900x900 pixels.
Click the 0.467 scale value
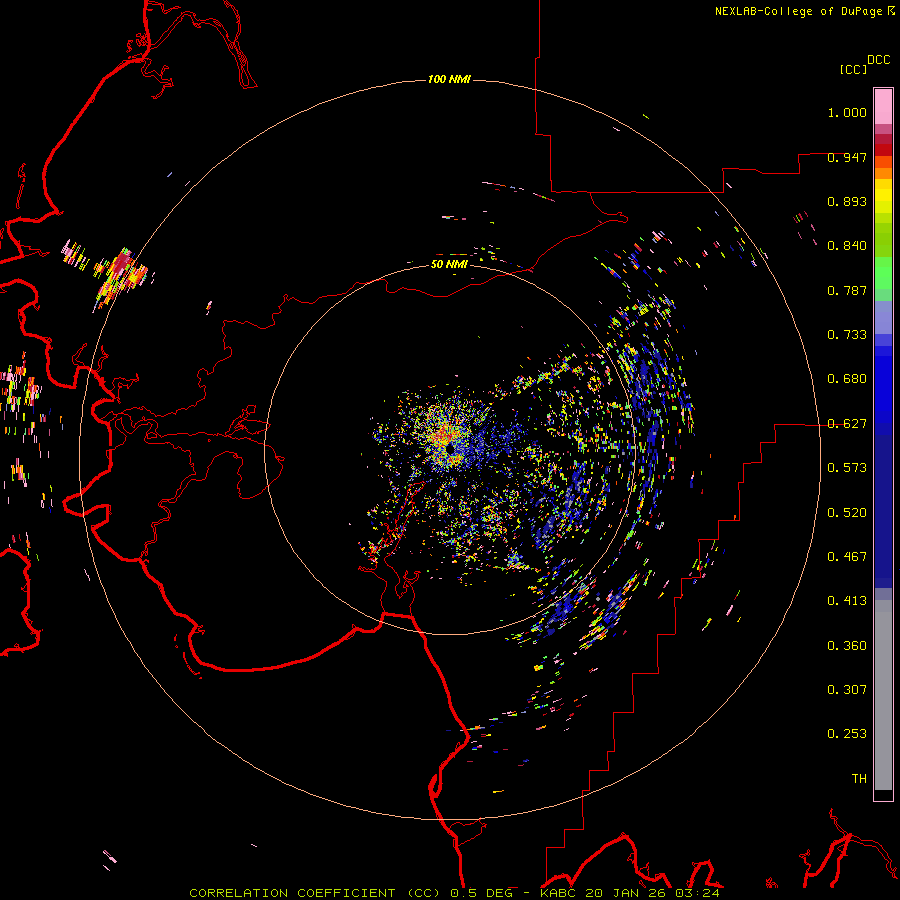tap(847, 557)
